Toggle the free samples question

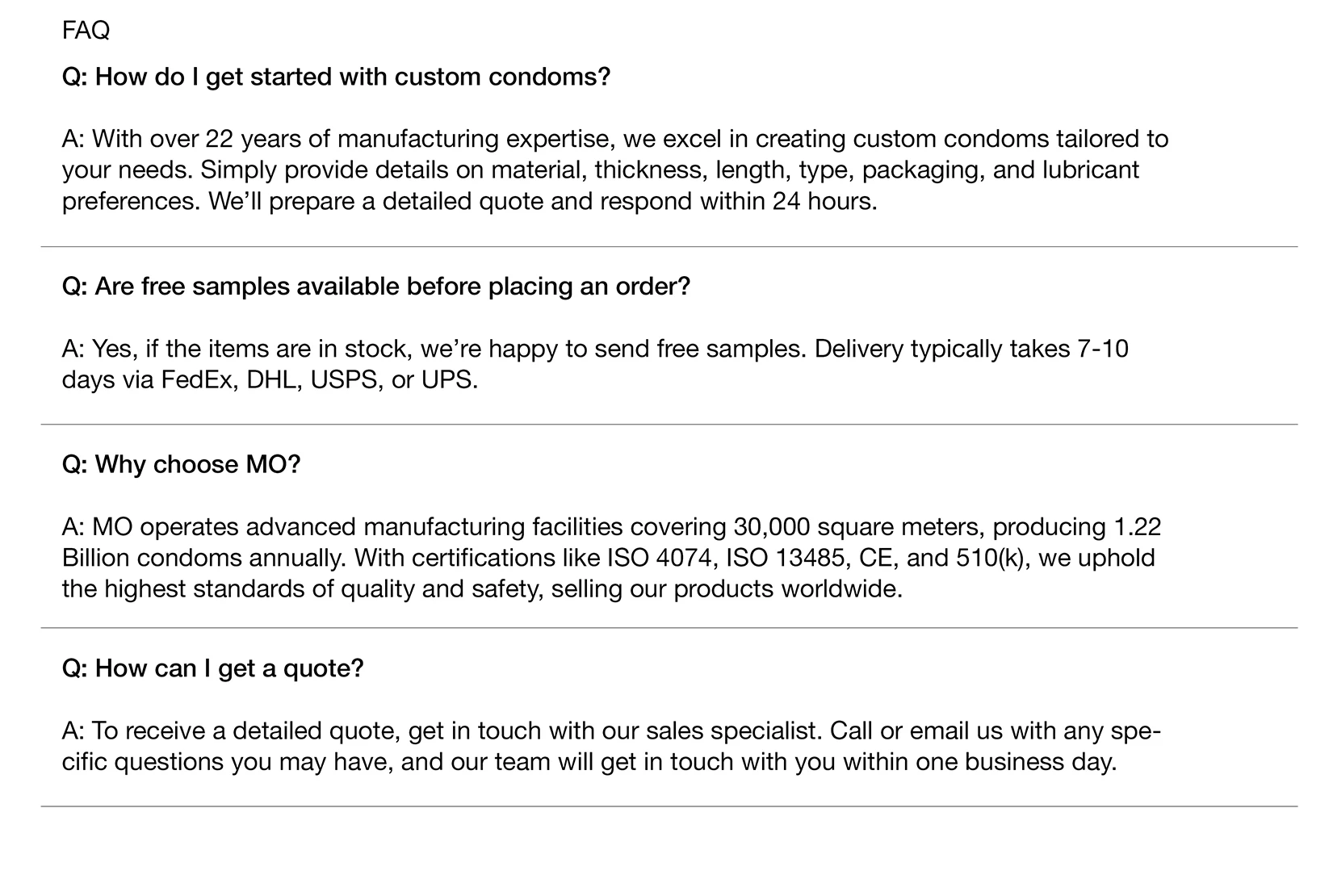376,287
